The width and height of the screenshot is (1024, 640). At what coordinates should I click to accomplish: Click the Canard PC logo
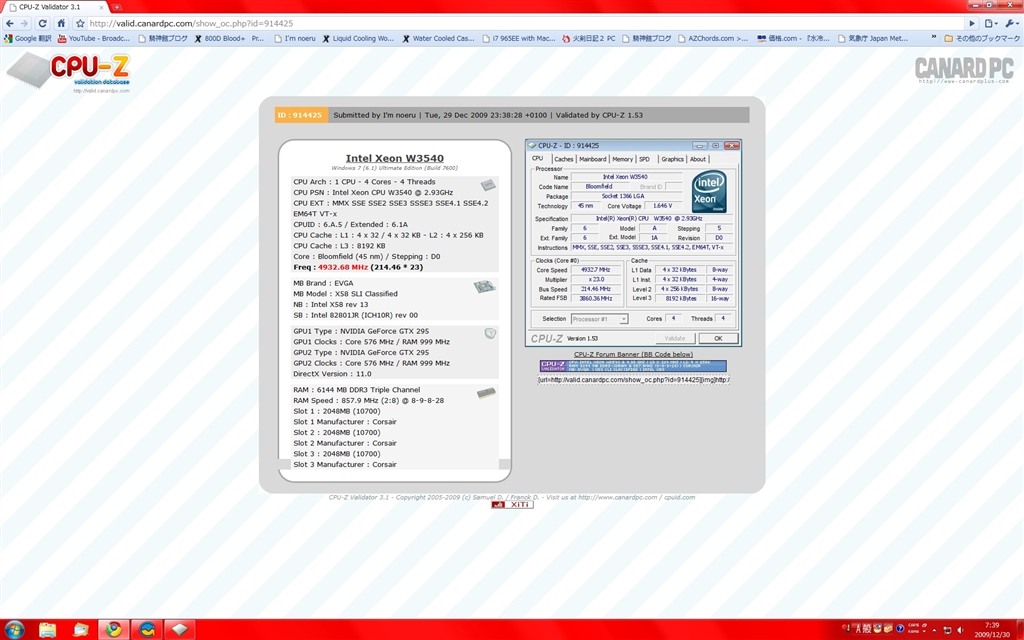(x=964, y=70)
